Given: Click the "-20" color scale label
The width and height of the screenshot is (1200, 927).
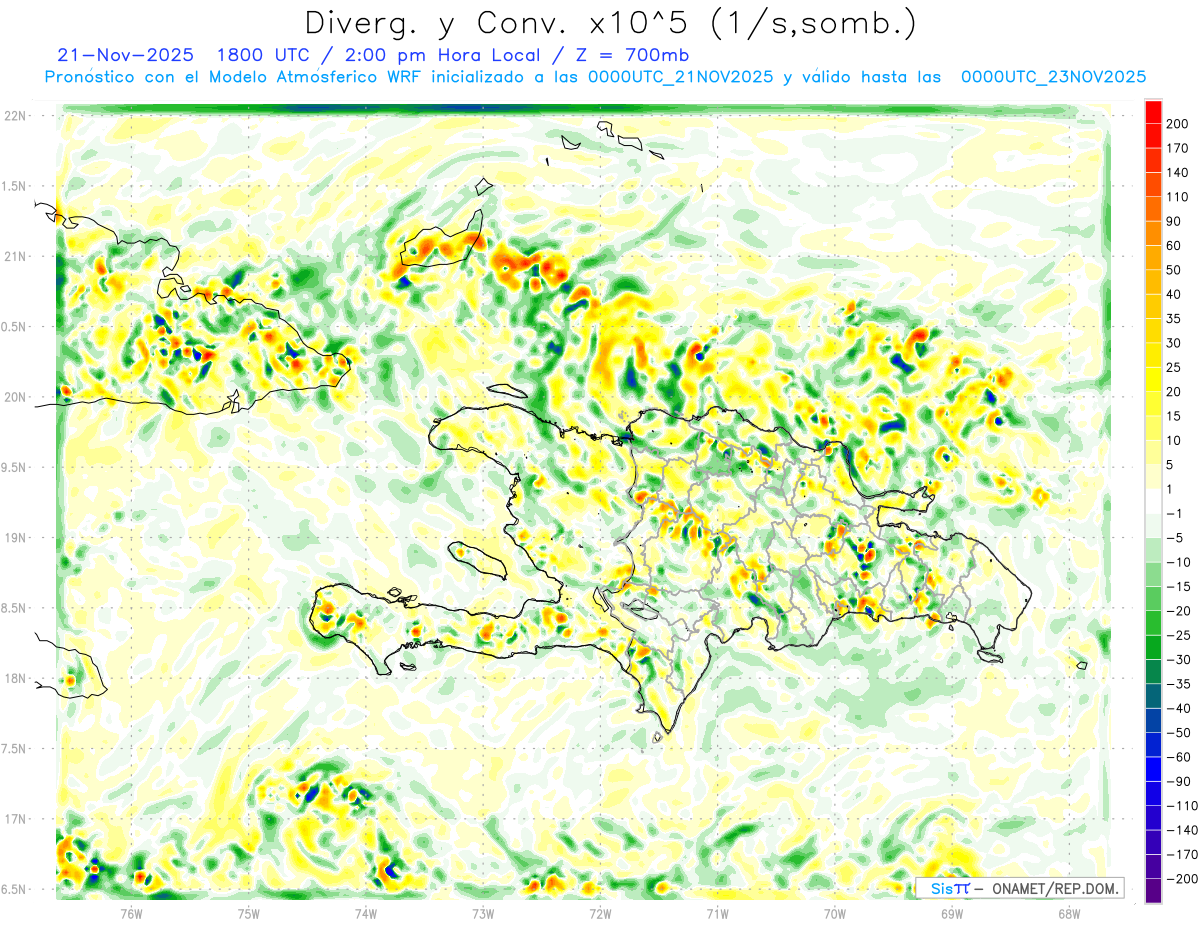Looking at the screenshot, I should [x=1178, y=611].
